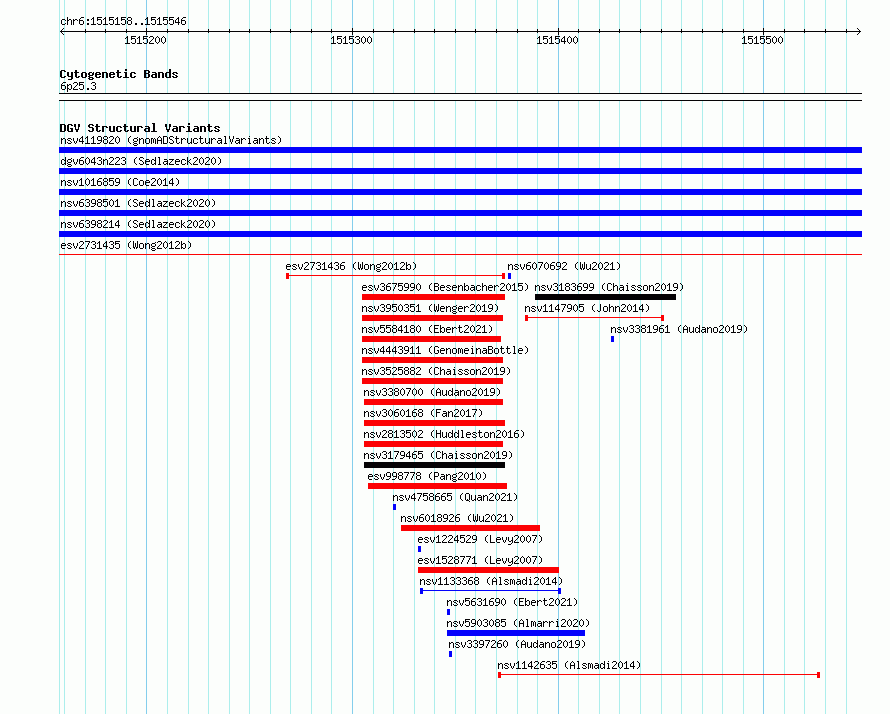Click the 6p25.3 cytogenetic band label
Screen dimensions: 890x714
[78, 86]
